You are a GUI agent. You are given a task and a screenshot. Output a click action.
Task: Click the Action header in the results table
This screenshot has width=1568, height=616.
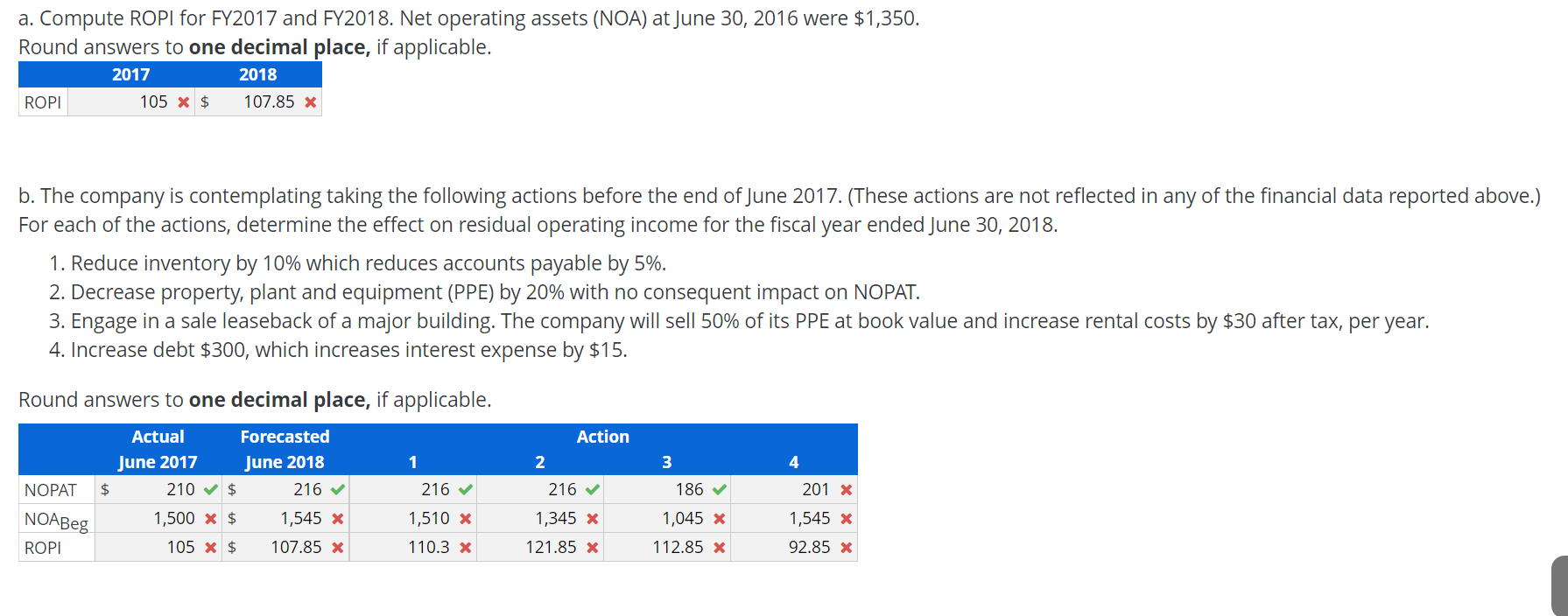(602, 436)
